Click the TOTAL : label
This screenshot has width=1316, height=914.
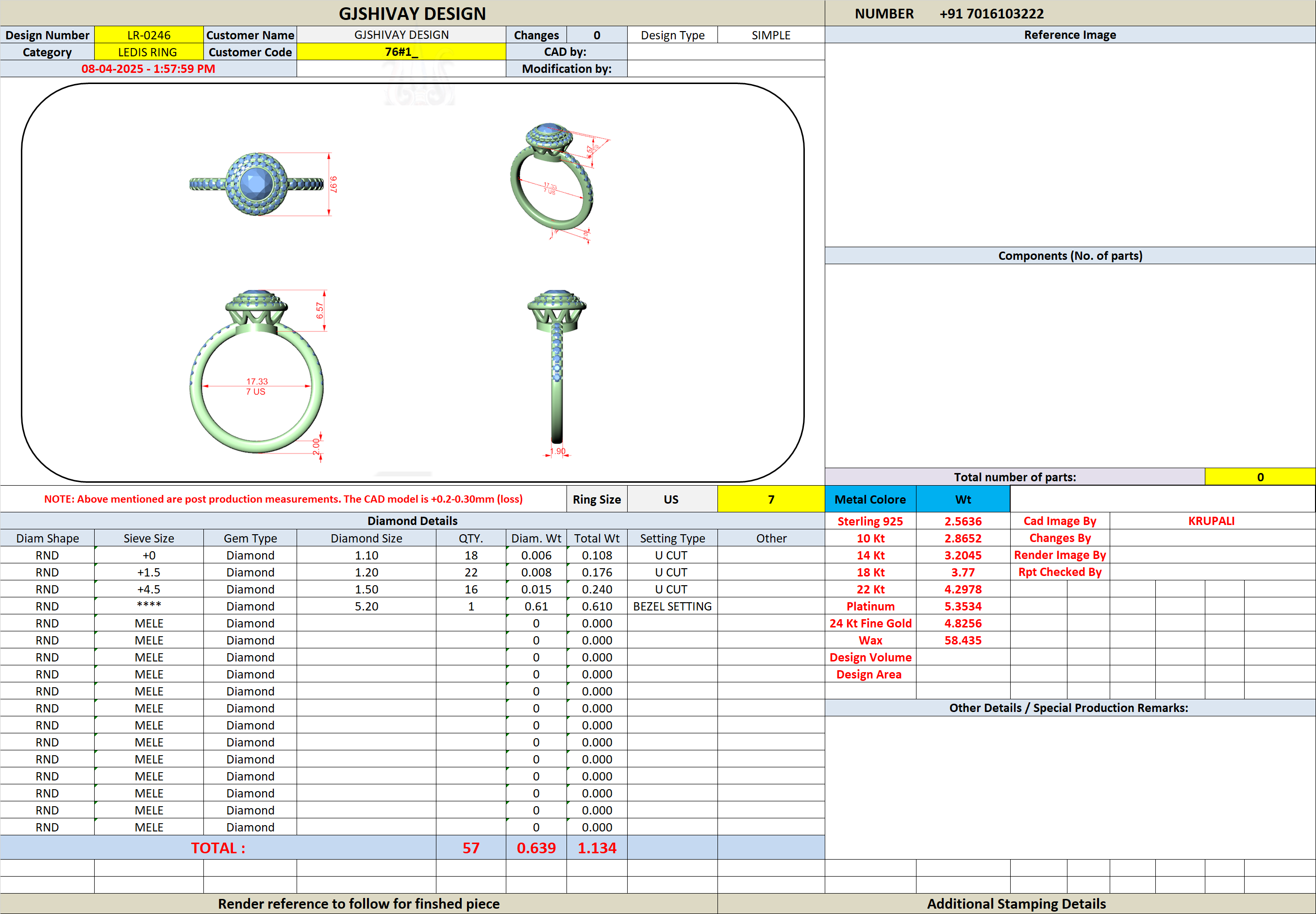pos(218,847)
